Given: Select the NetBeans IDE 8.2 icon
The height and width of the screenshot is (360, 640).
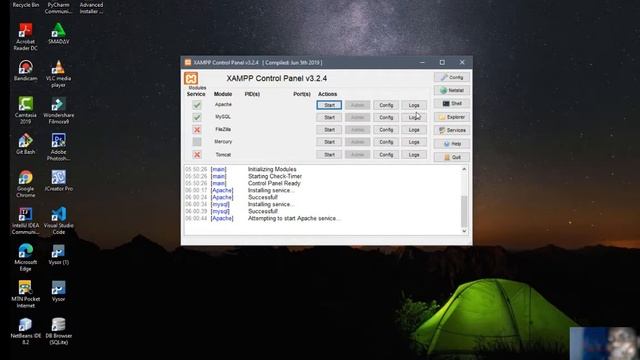Looking at the screenshot, I should point(25,331).
